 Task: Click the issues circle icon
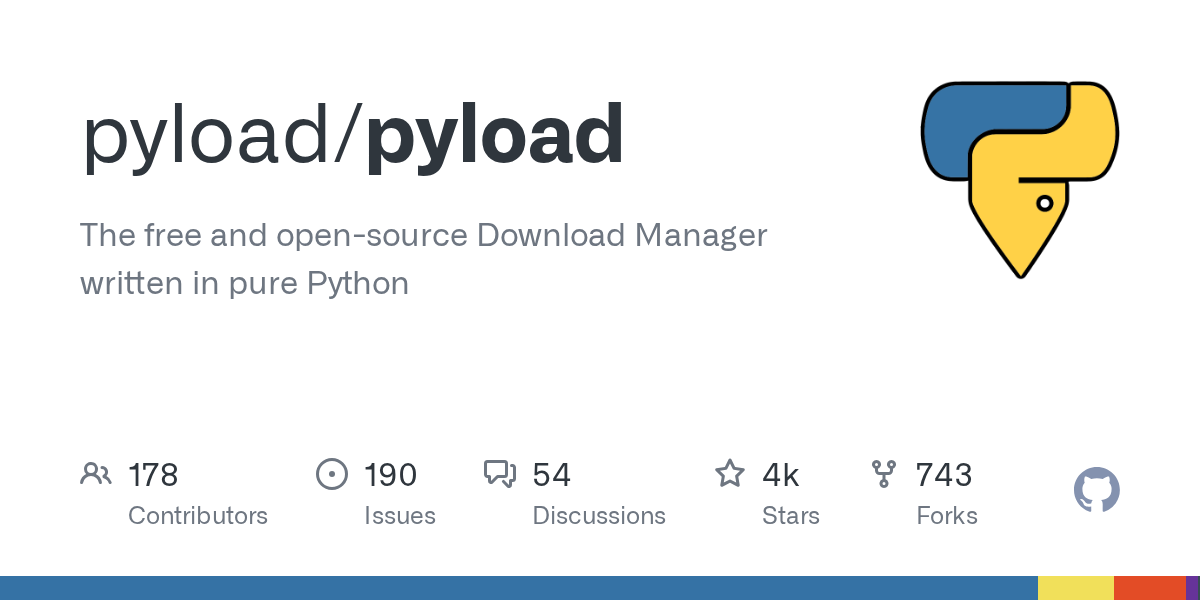pos(331,474)
